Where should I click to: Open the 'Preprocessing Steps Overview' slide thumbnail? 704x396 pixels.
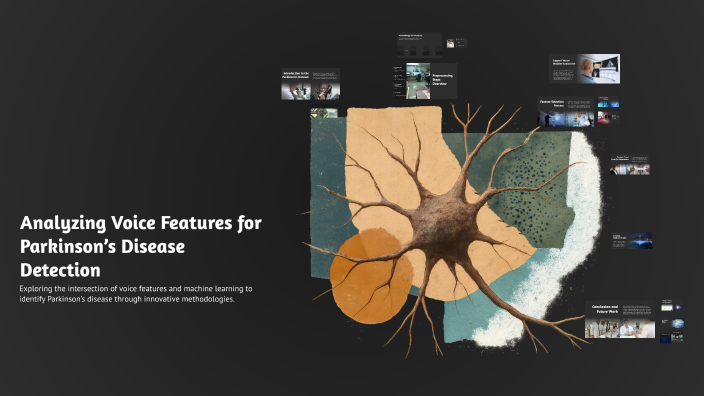(x=425, y=81)
